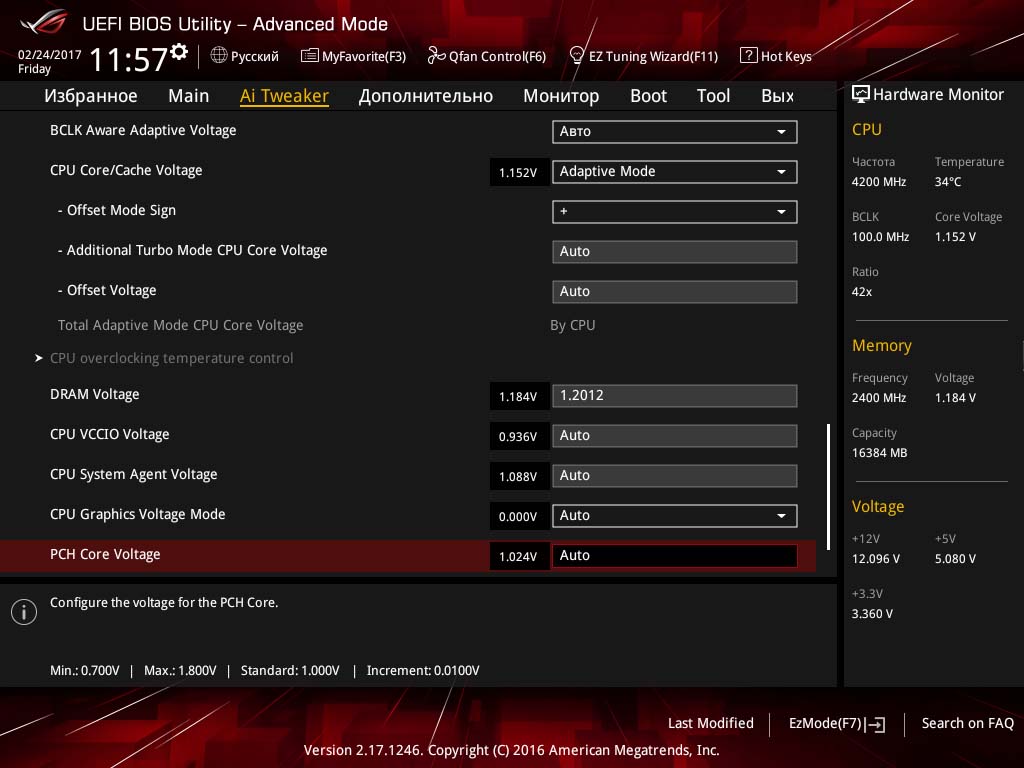Image resolution: width=1024 pixels, height=768 pixels.
Task: Click the Total Adaptive Mode CPU Core Voltage label
Action: [x=180, y=325]
